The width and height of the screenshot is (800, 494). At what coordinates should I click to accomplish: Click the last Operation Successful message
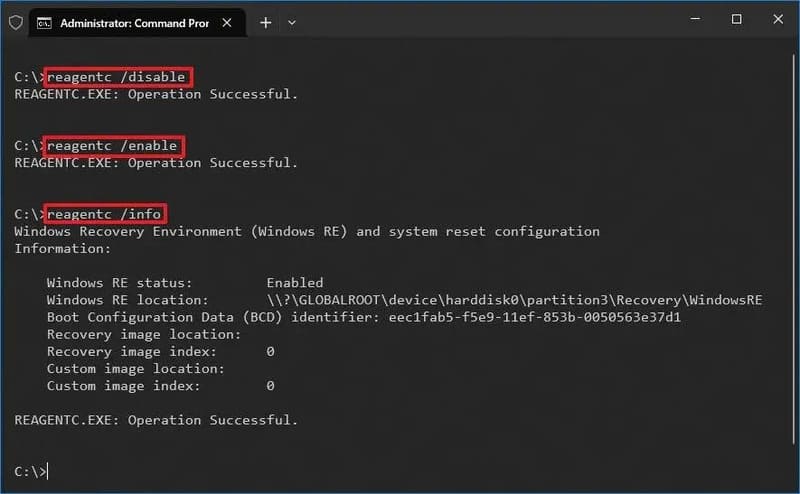click(x=156, y=420)
